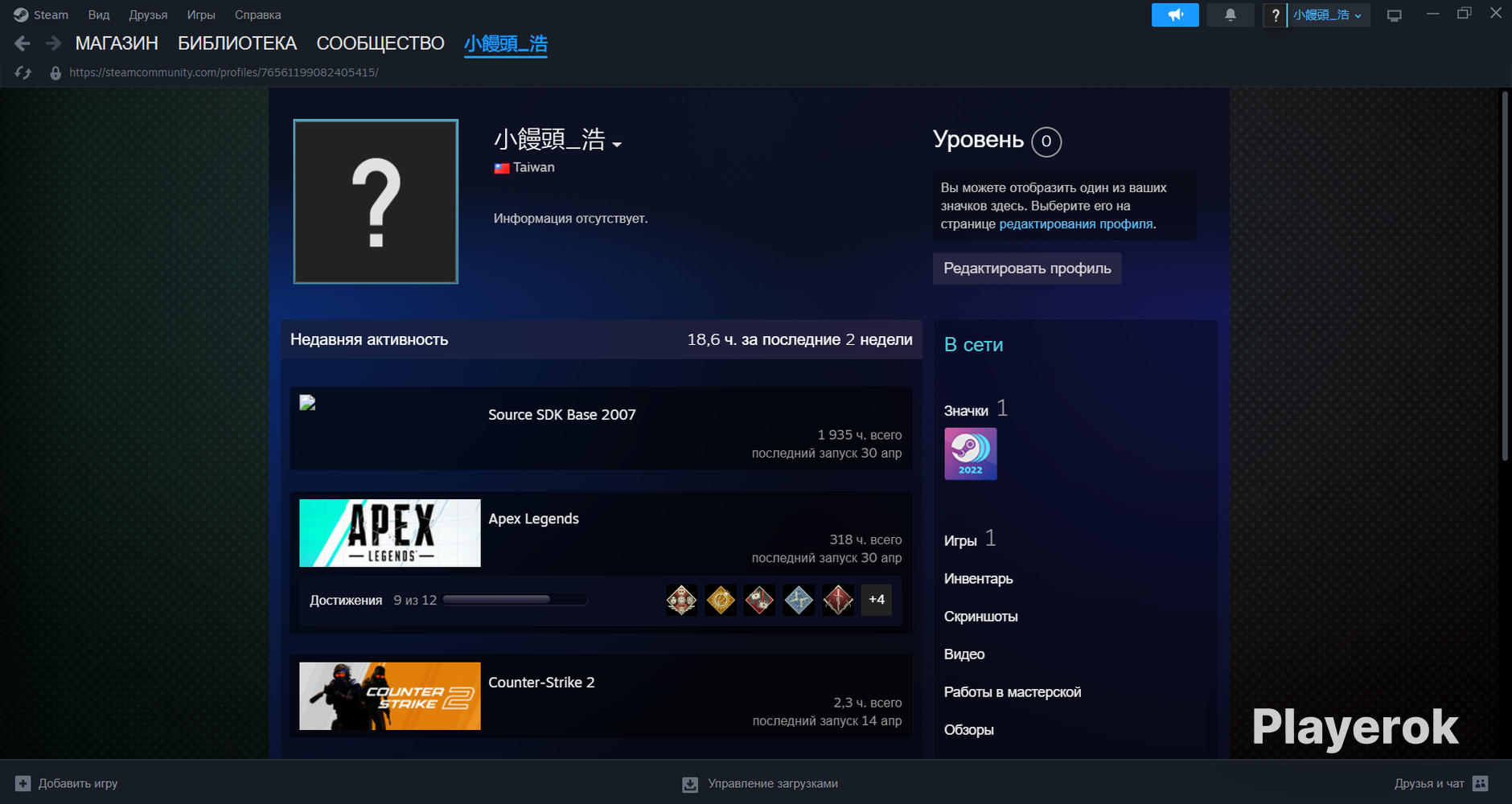Click the downloads manager tray icon

pyautogui.click(x=690, y=784)
